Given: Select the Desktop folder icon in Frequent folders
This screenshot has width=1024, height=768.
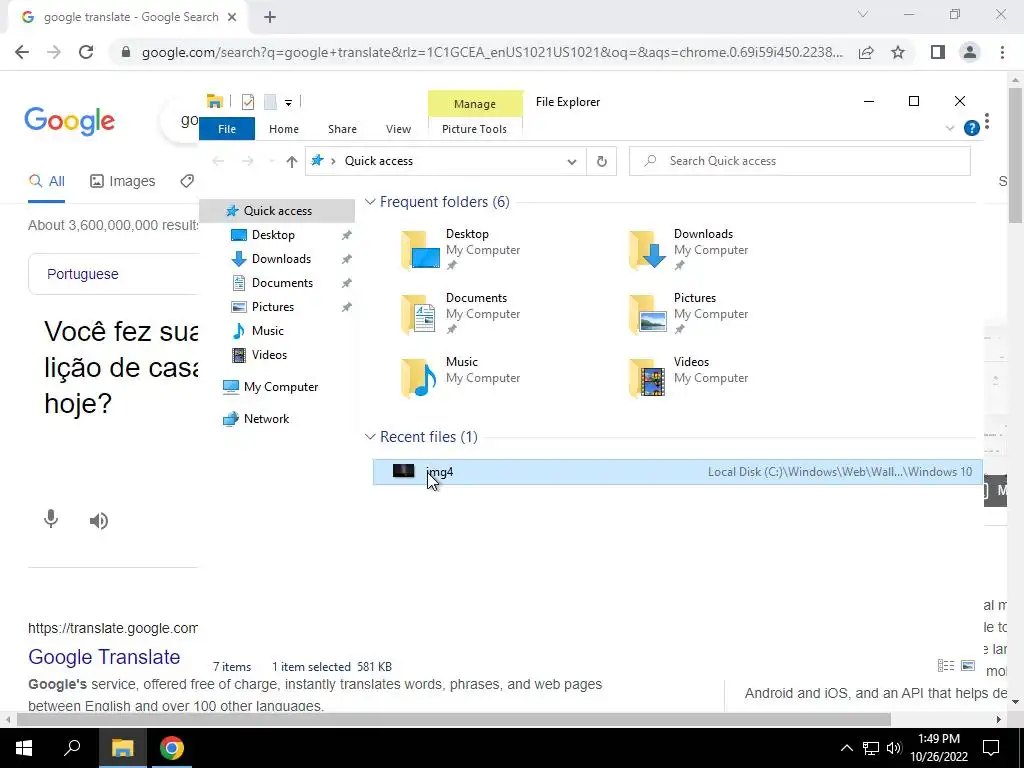Looking at the screenshot, I should [420, 249].
